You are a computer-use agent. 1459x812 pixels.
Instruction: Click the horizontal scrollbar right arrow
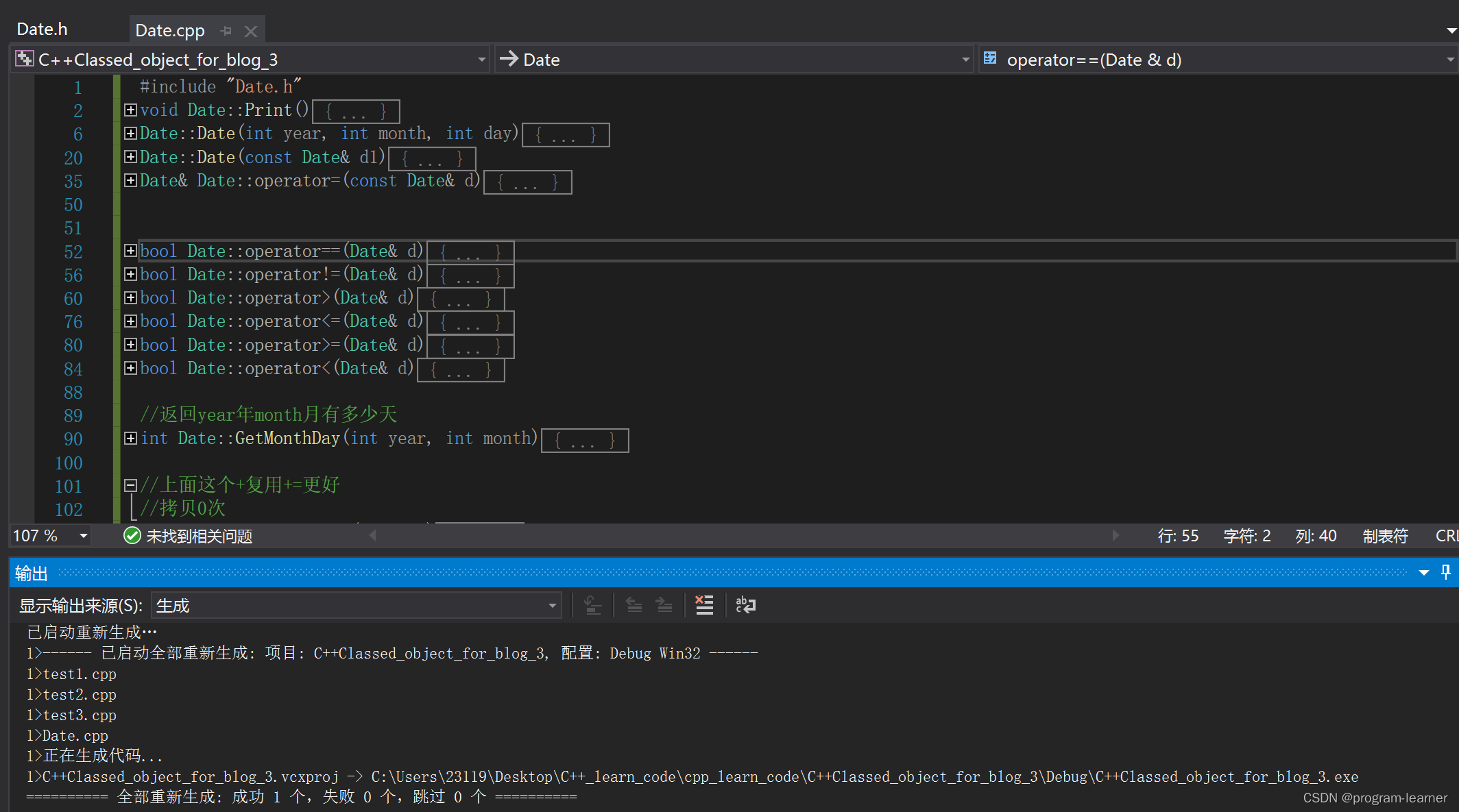click(x=1116, y=535)
